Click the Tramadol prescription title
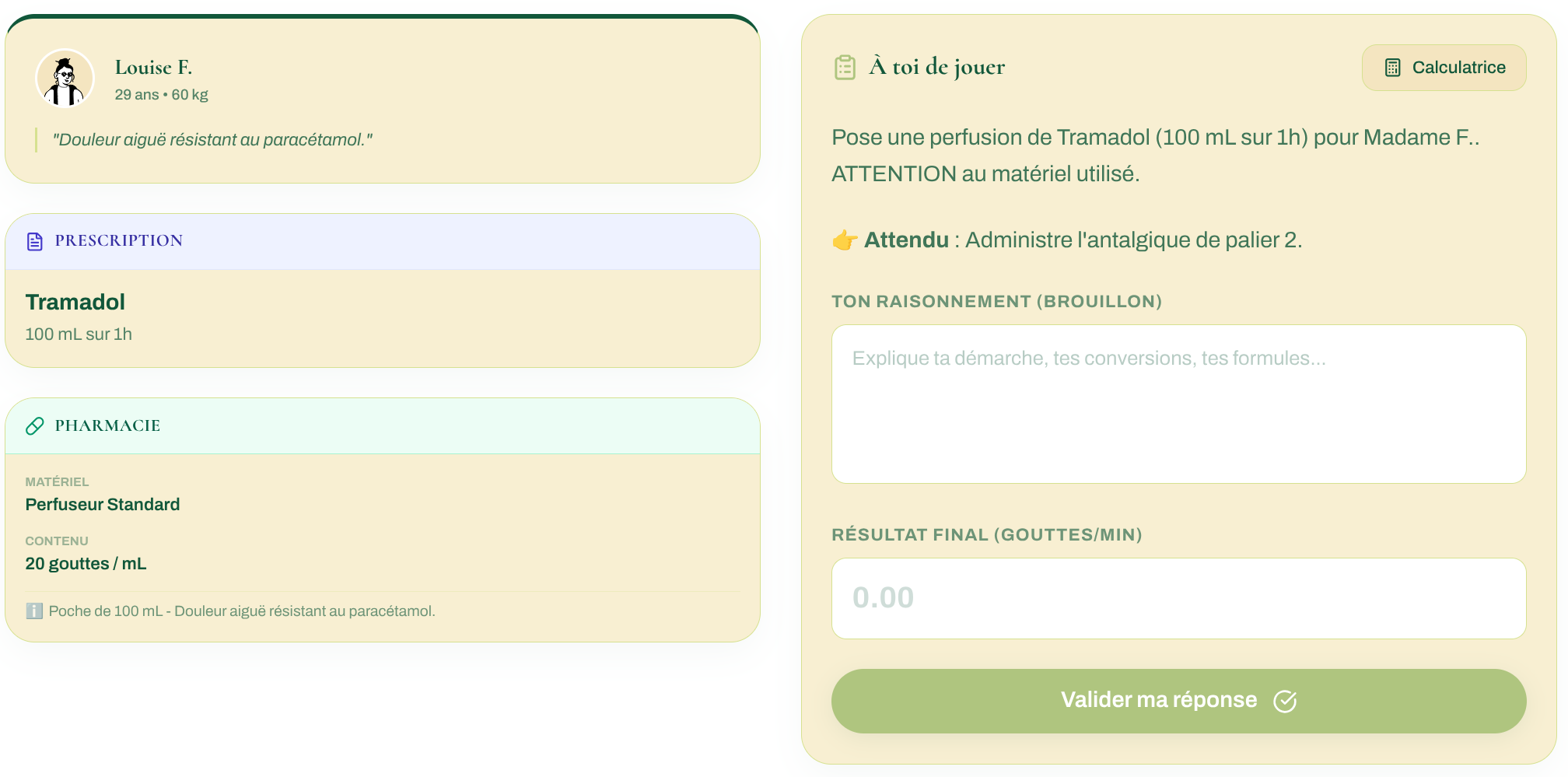The image size is (1568, 777). pos(75,302)
